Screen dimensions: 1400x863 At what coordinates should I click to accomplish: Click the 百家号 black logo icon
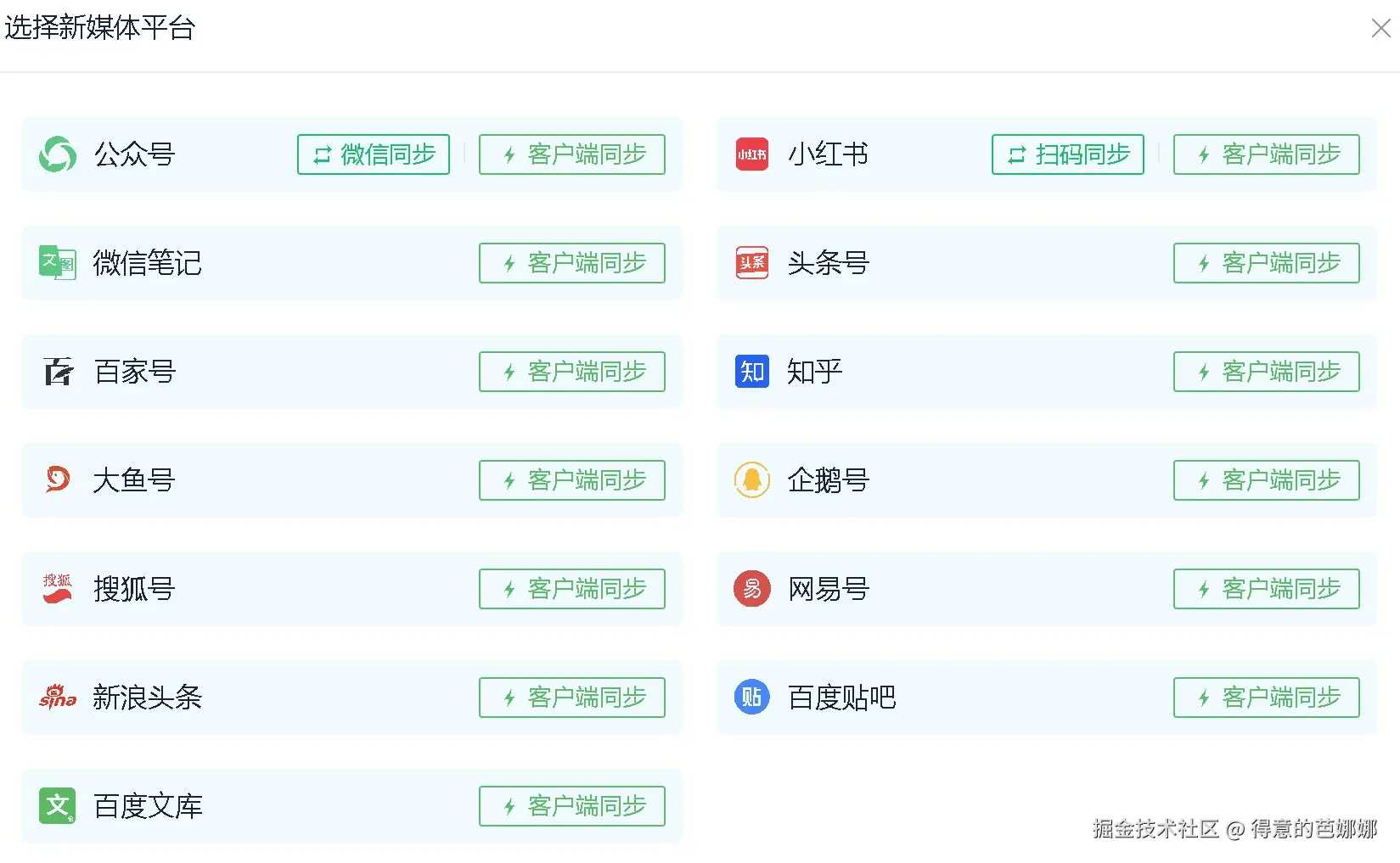[59, 372]
